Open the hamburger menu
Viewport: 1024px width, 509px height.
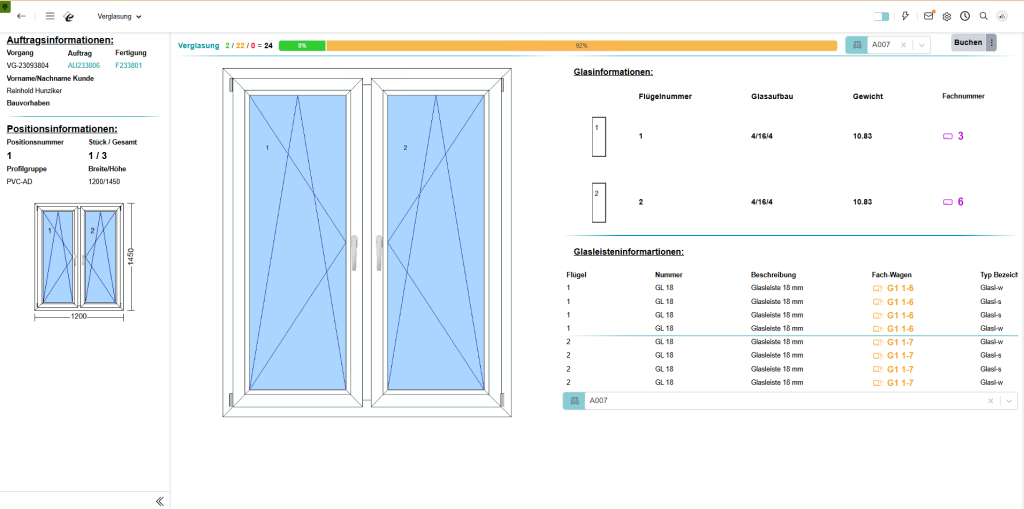click(x=50, y=16)
